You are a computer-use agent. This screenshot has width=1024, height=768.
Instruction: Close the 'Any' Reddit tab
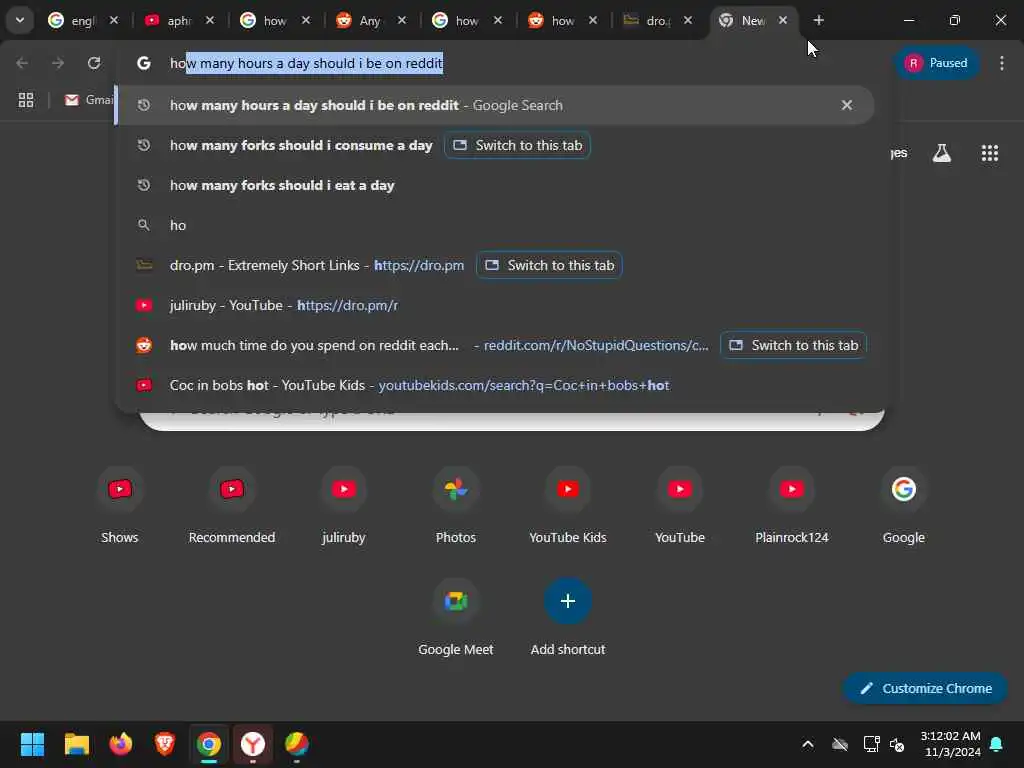pyautogui.click(x=402, y=20)
